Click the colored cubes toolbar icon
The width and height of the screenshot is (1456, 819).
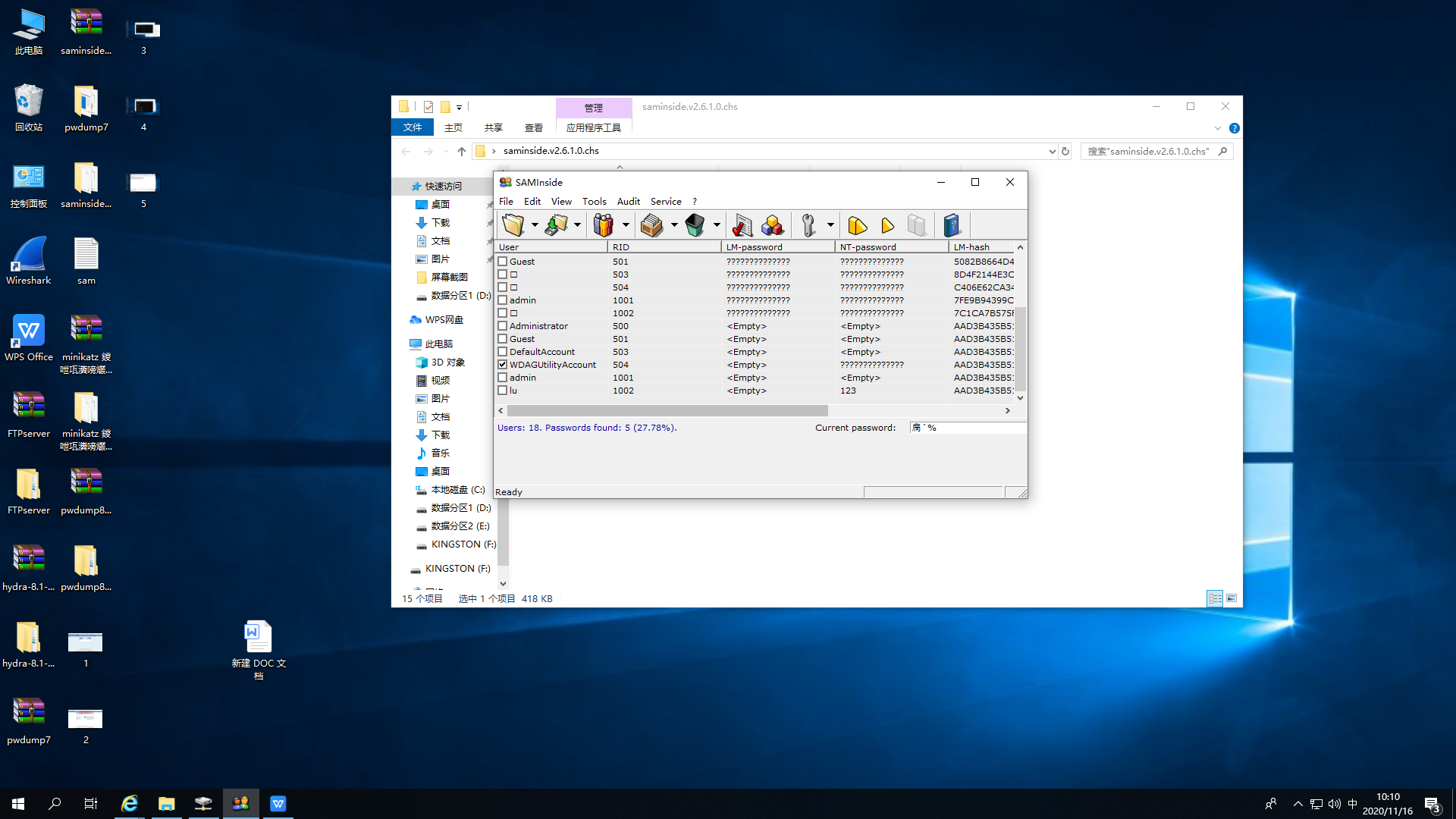tap(773, 225)
